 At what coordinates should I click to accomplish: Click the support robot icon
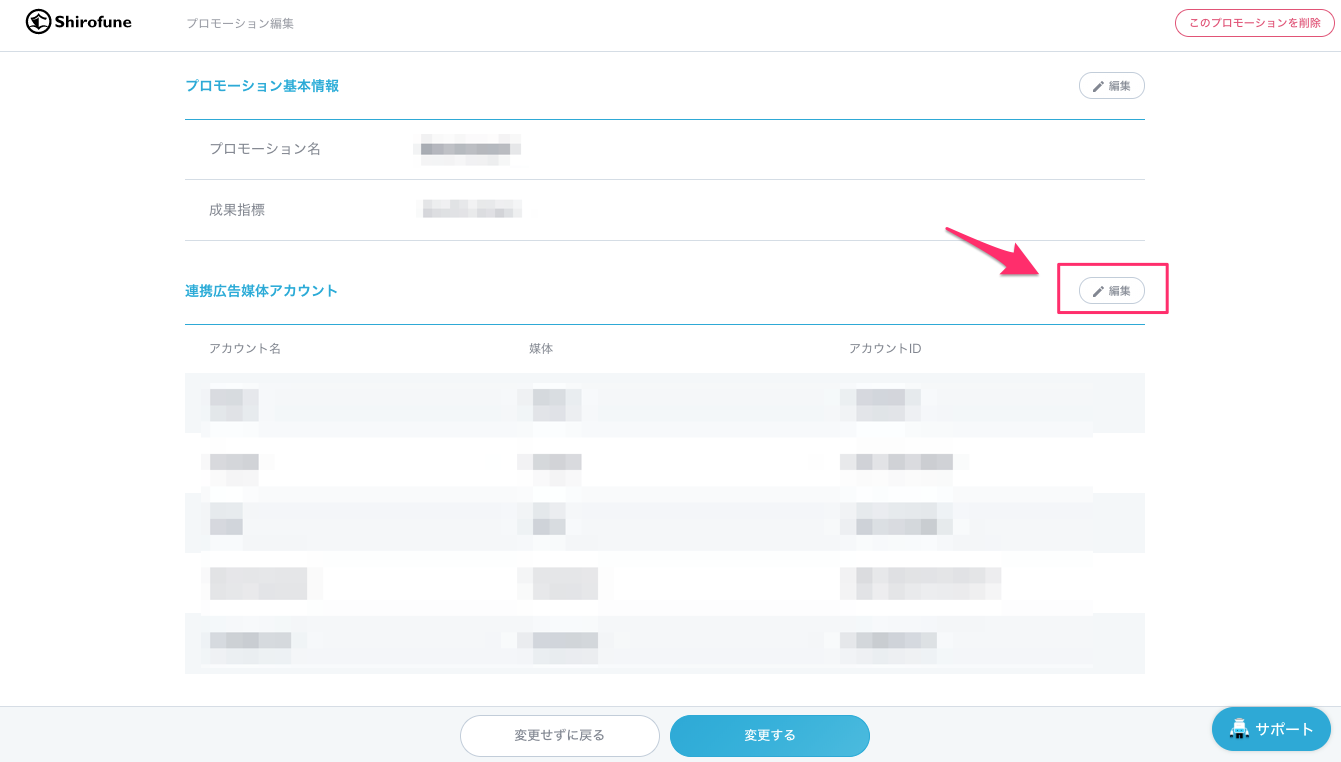click(x=1239, y=729)
